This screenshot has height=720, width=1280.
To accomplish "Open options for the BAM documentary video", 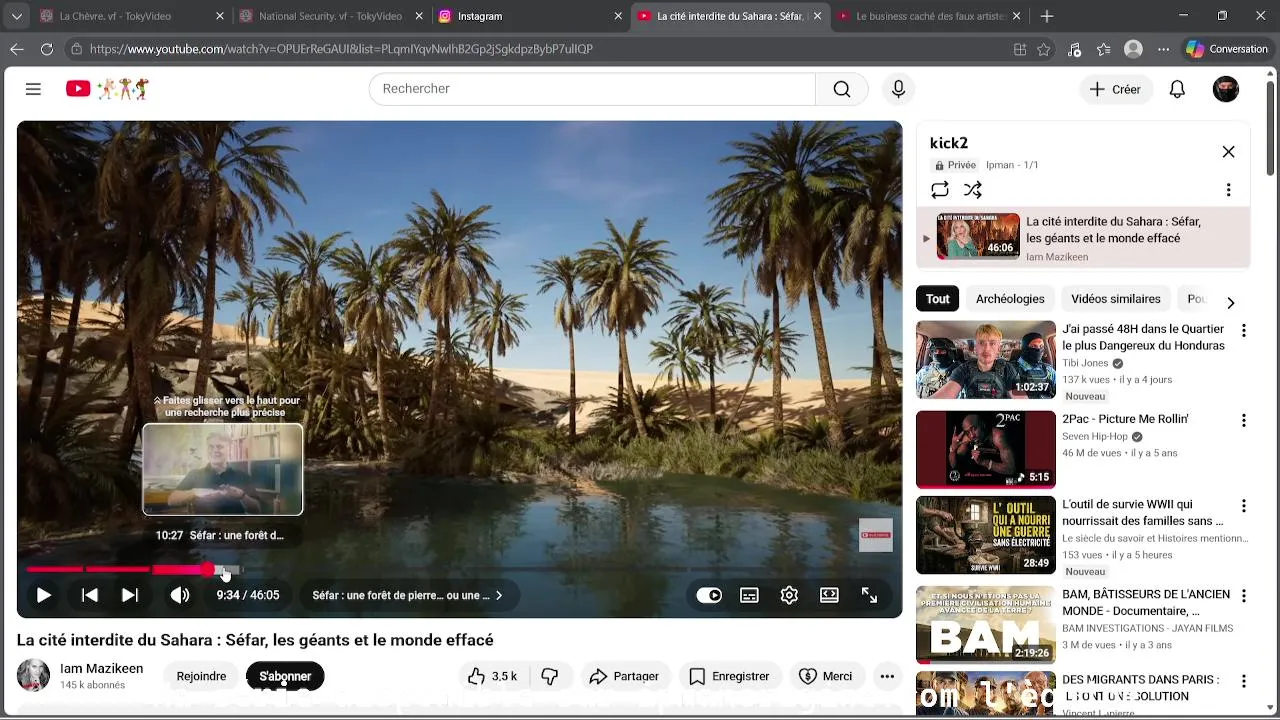I will tap(1244, 596).
